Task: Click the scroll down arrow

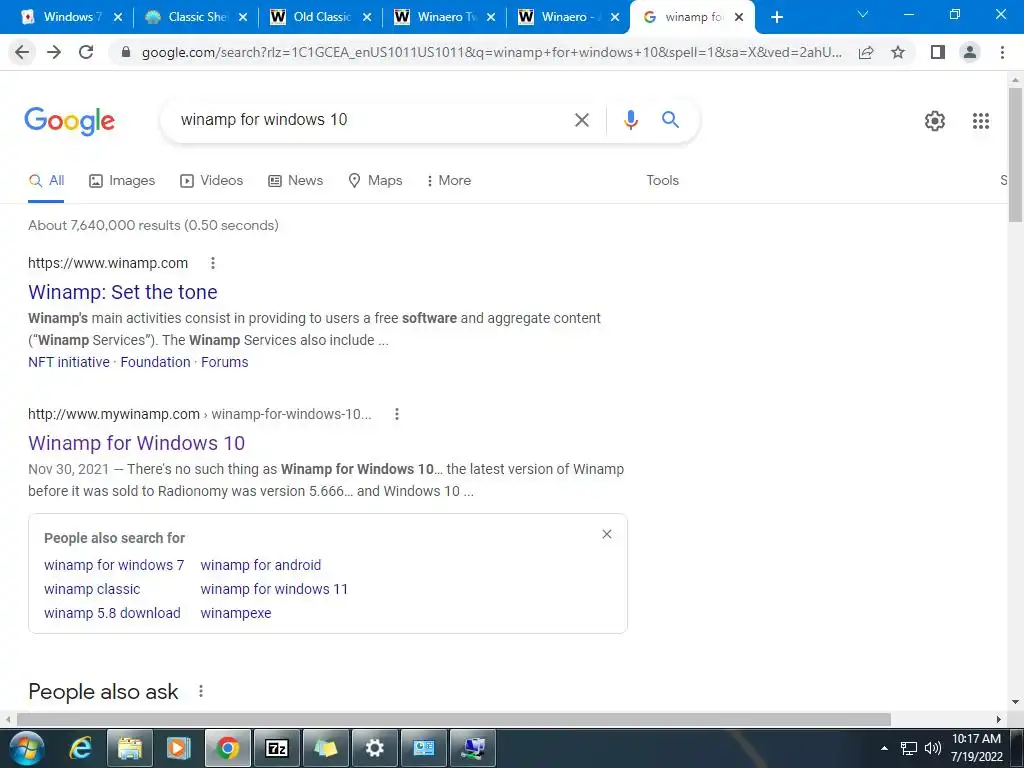Action: [x=1015, y=703]
